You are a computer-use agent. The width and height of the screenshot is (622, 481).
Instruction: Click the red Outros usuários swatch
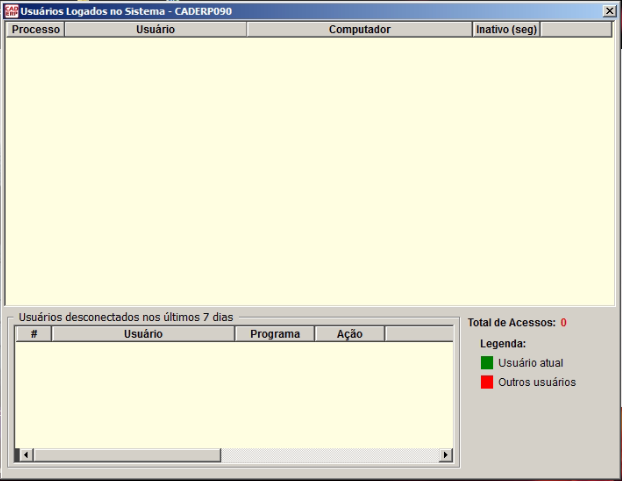click(x=487, y=382)
